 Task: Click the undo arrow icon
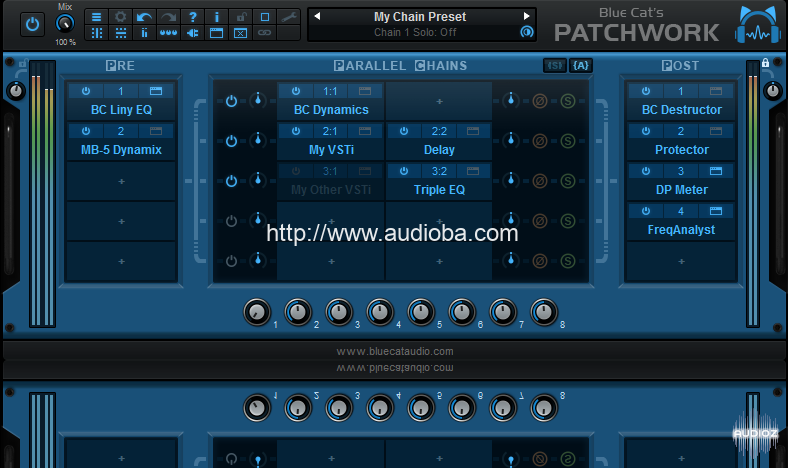(x=144, y=17)
